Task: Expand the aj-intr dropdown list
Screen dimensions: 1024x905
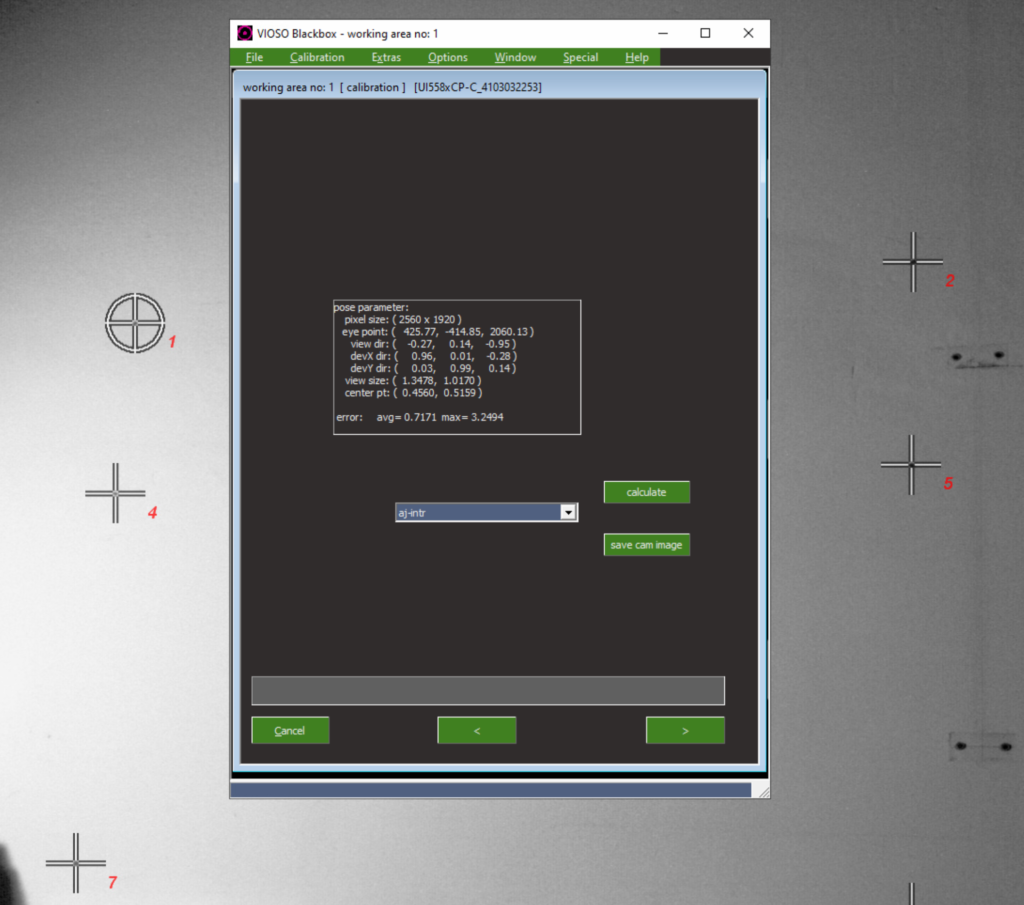Action: (x=568, y=512)
